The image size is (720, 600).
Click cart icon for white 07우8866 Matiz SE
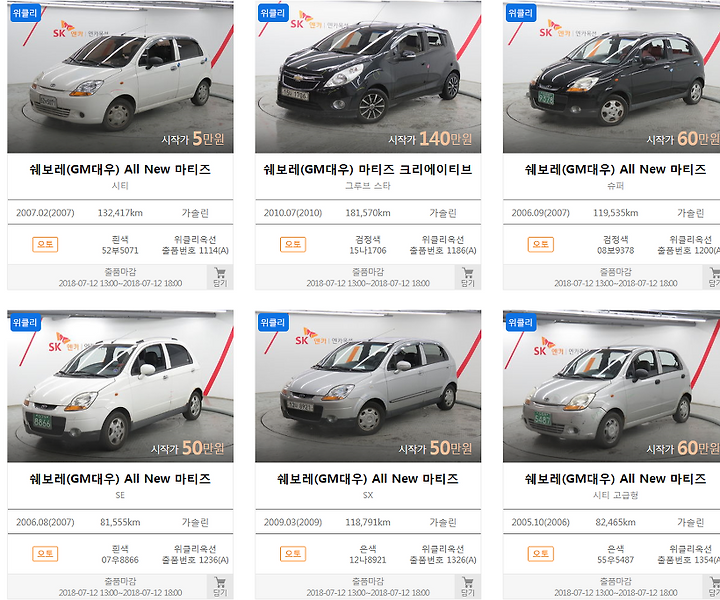pyautogui.click(x=220, y=587)
